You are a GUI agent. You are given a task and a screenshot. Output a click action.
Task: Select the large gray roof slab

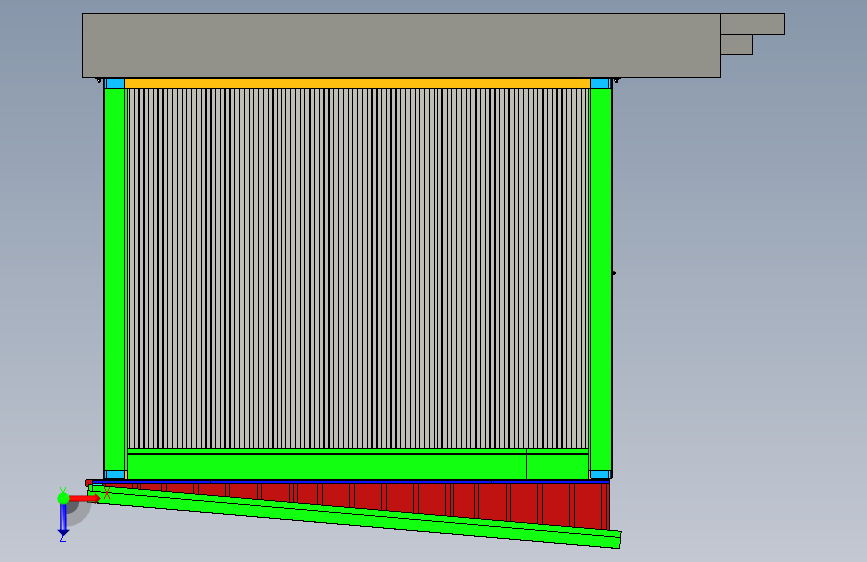coord(401,45)
